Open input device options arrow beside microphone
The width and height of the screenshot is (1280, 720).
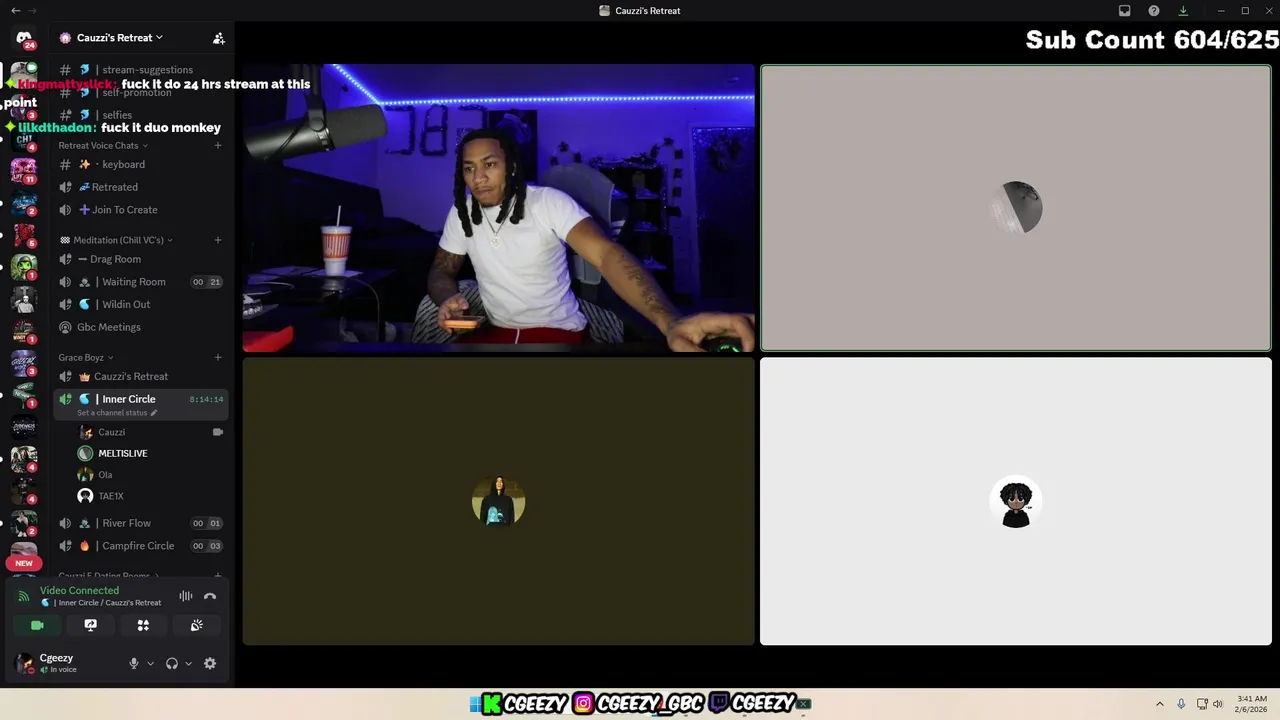[x=151, y=663]
